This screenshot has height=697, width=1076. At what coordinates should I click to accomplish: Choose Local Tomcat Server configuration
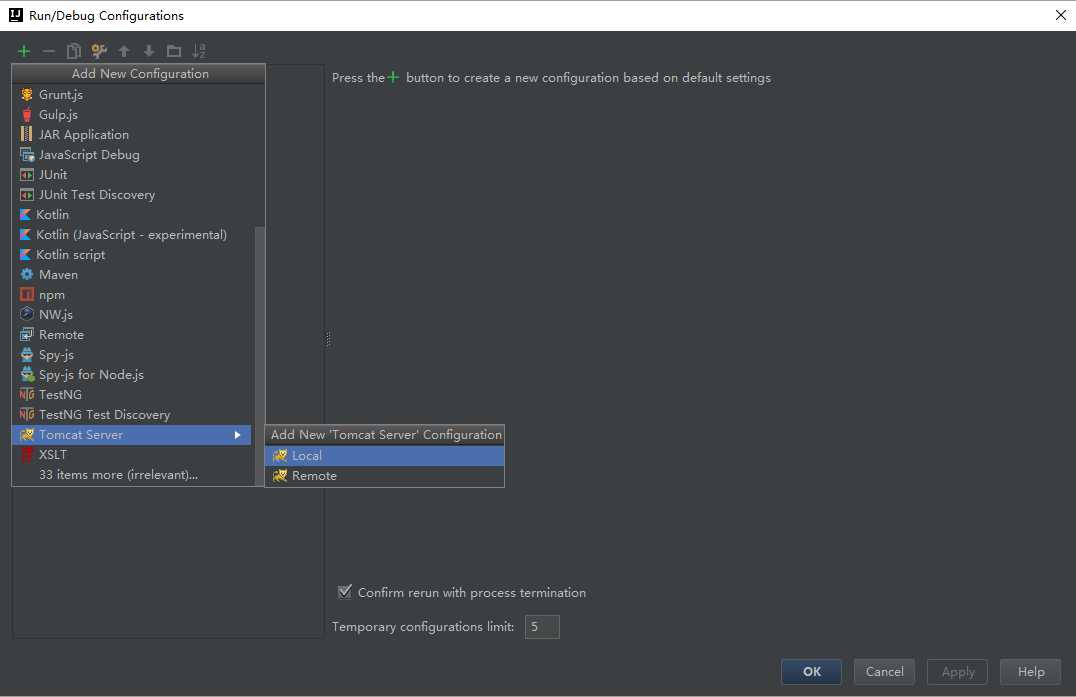pyautogui.click(x=384, y=456)
